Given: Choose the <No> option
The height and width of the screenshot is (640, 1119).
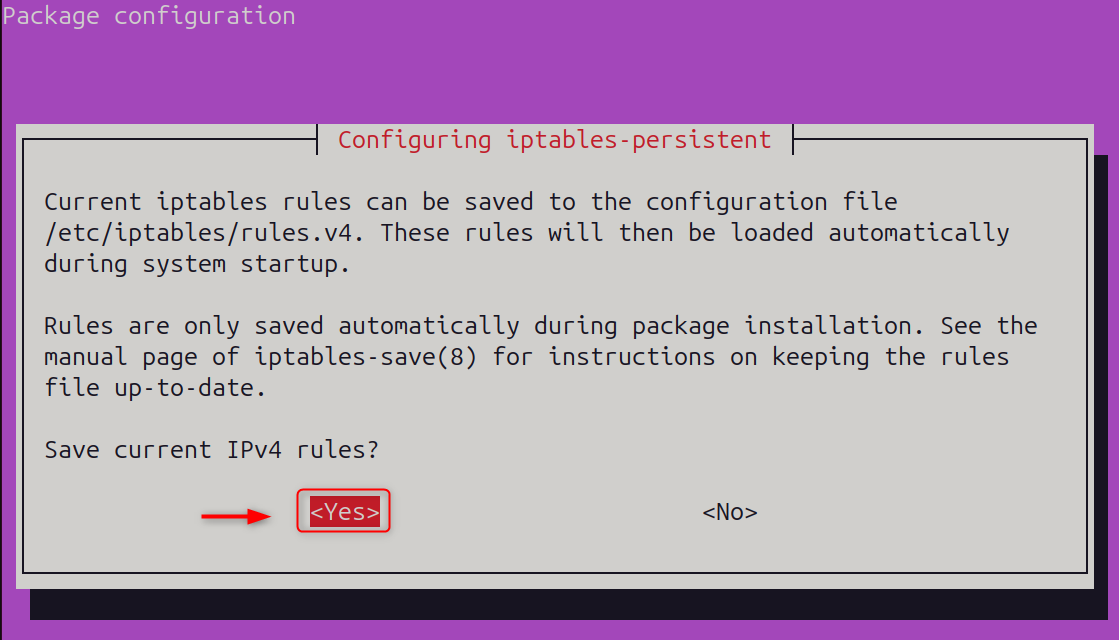Looking at the screenshot, I should click(729, 512).
